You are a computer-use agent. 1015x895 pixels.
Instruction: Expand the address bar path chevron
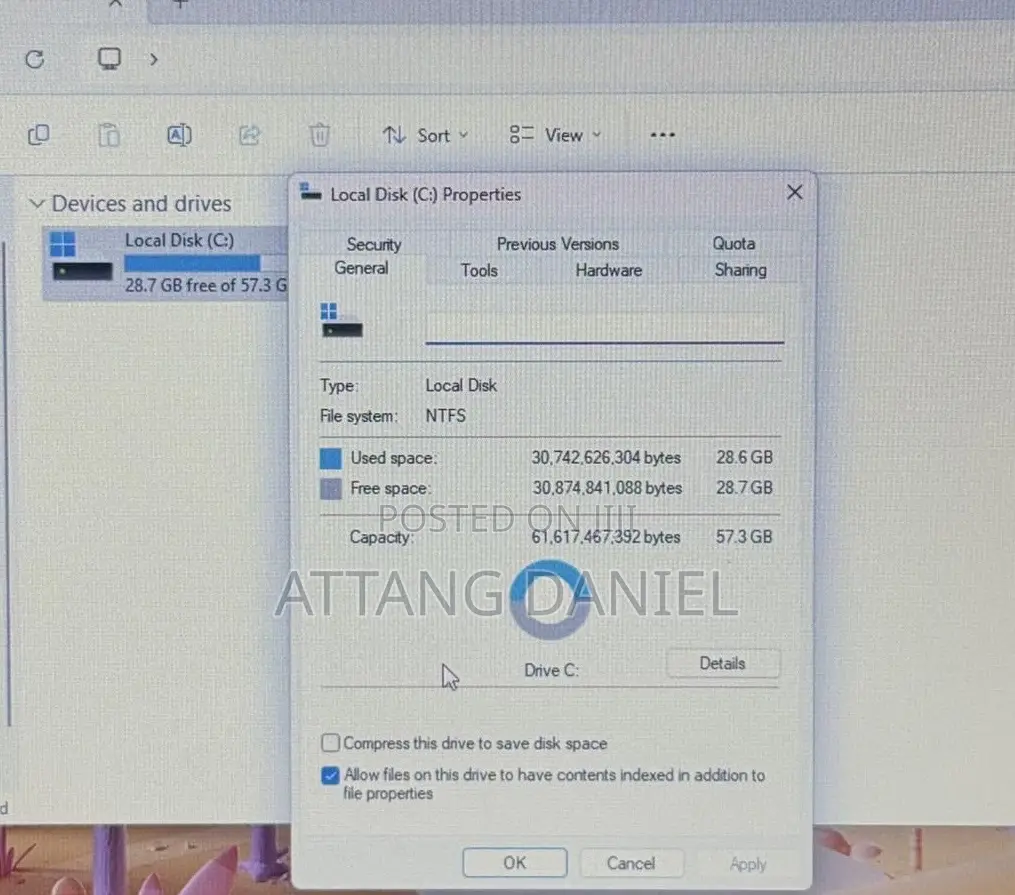[x=153, y=60]
